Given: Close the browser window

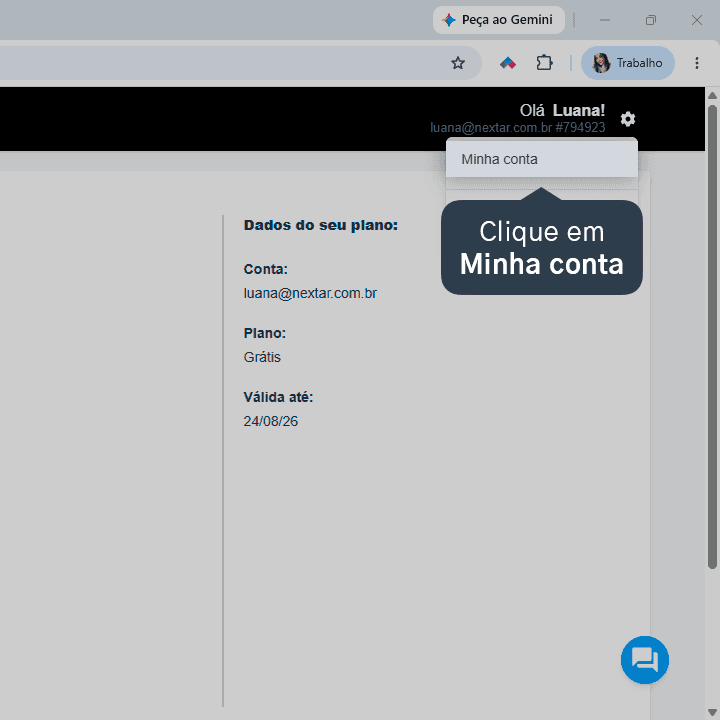Looking at the screenshot, I should 697,20.
